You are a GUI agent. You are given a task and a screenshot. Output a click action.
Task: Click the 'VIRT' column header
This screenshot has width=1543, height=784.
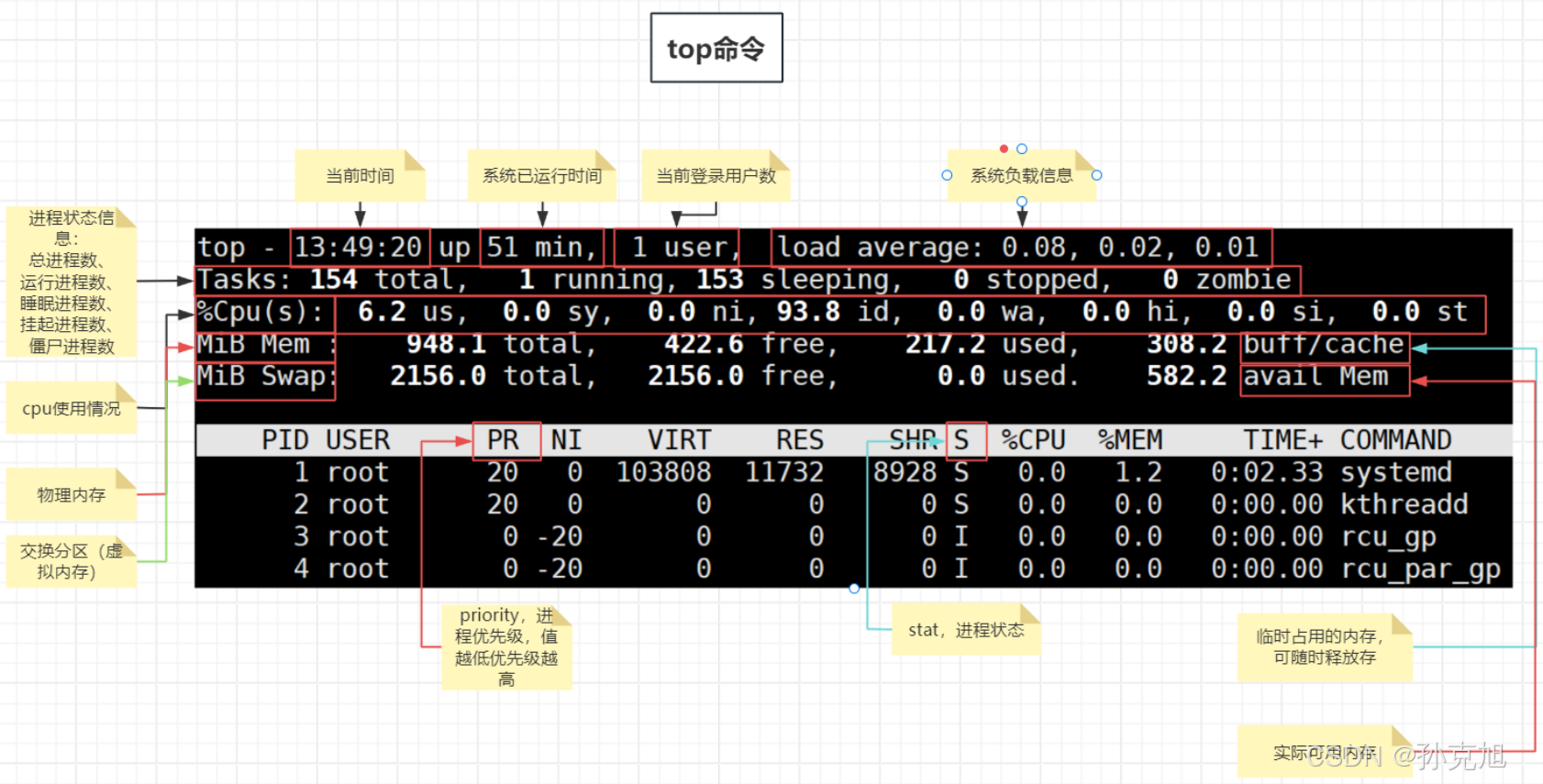679,440
